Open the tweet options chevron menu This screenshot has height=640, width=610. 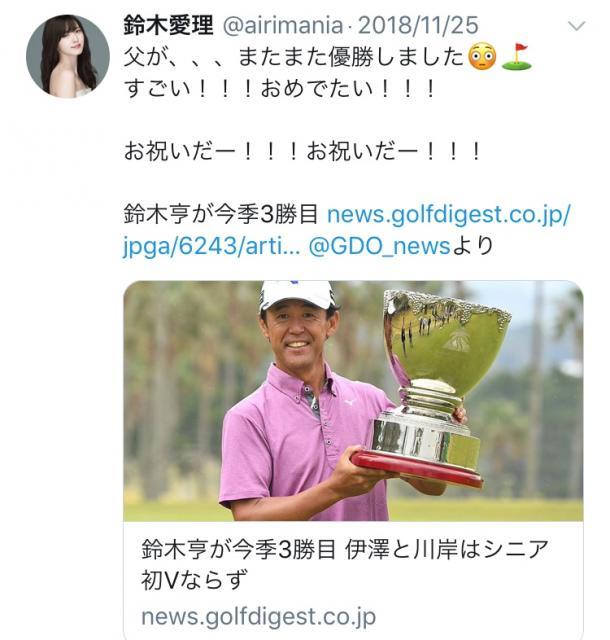point(577,27)
